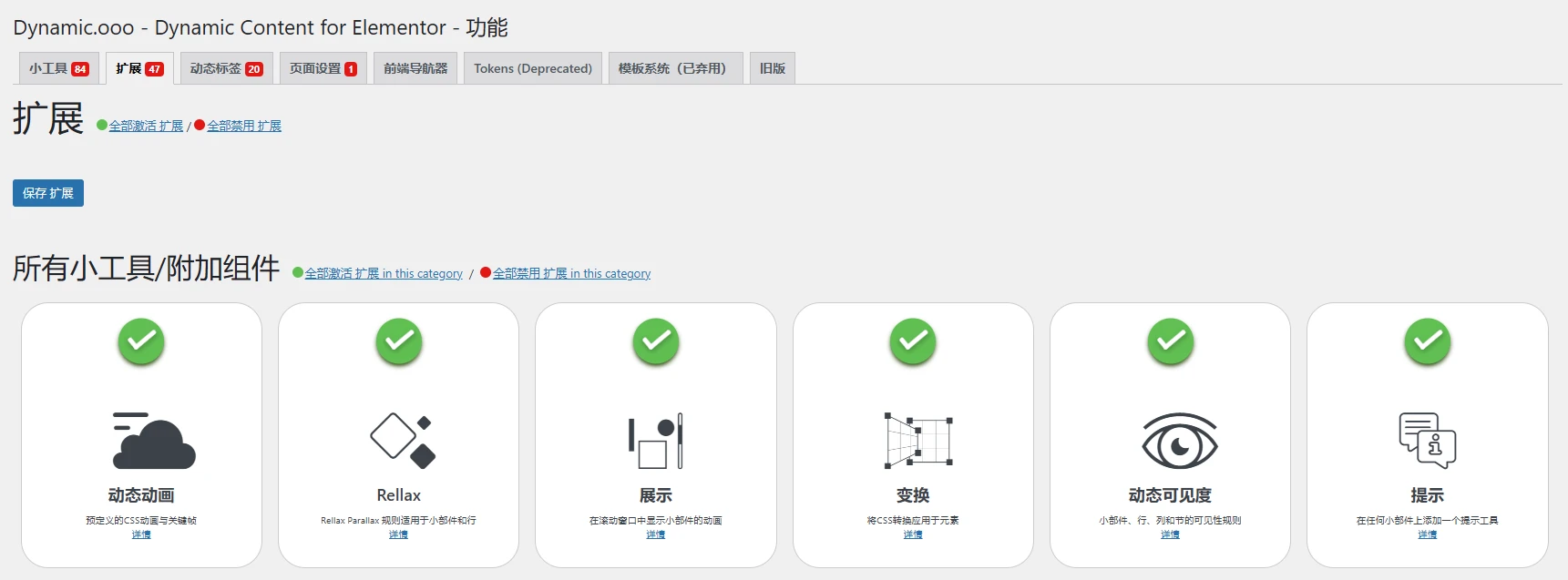Open 详情 link under 展示
This screenshot has height=580, width=1568.
point(656,534)
